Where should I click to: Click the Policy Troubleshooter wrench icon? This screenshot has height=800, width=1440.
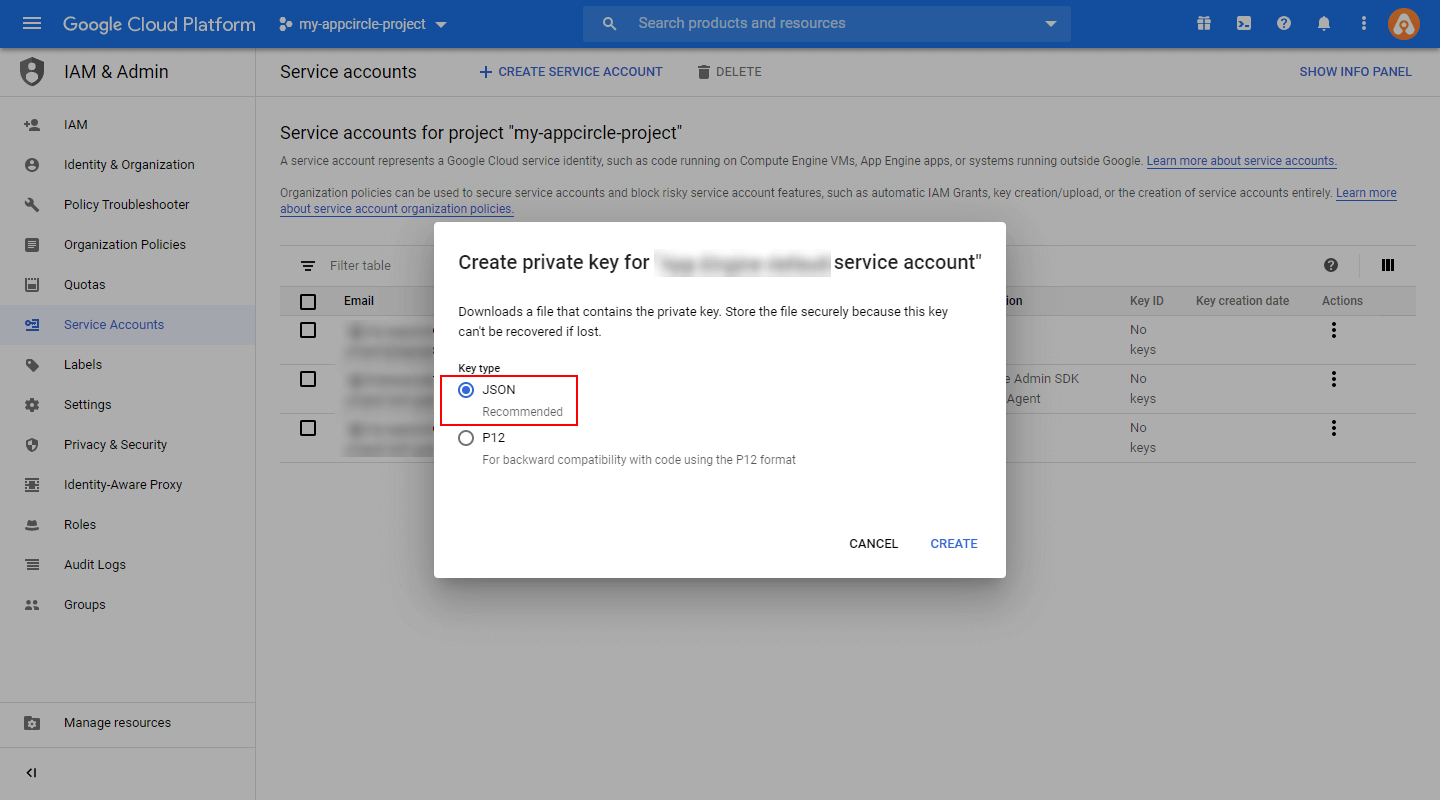tap(32, 205)
